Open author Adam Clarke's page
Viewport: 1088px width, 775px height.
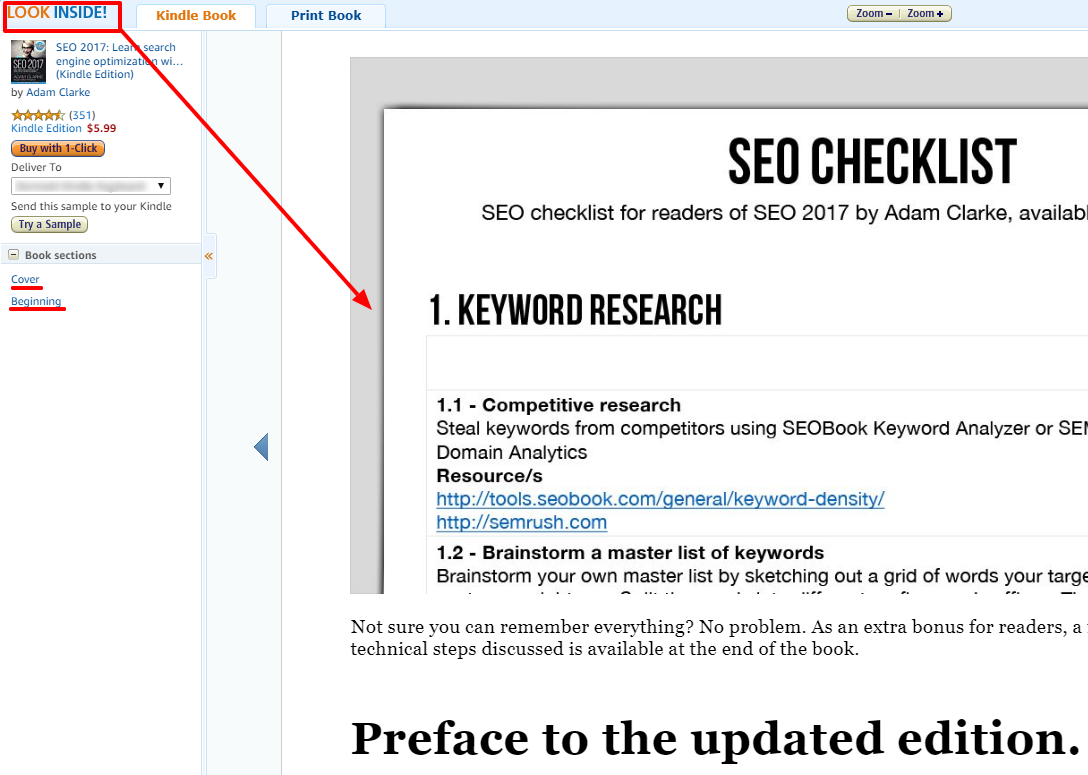click(x=58, y=92)
